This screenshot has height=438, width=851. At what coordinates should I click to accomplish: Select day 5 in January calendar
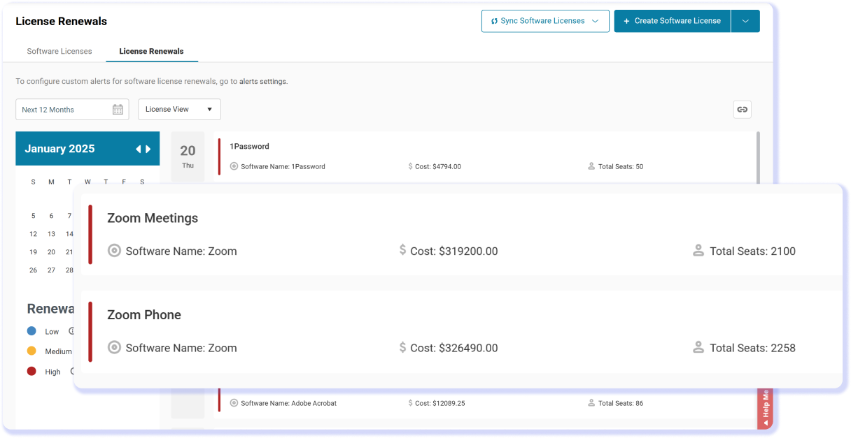click(33, 215)
